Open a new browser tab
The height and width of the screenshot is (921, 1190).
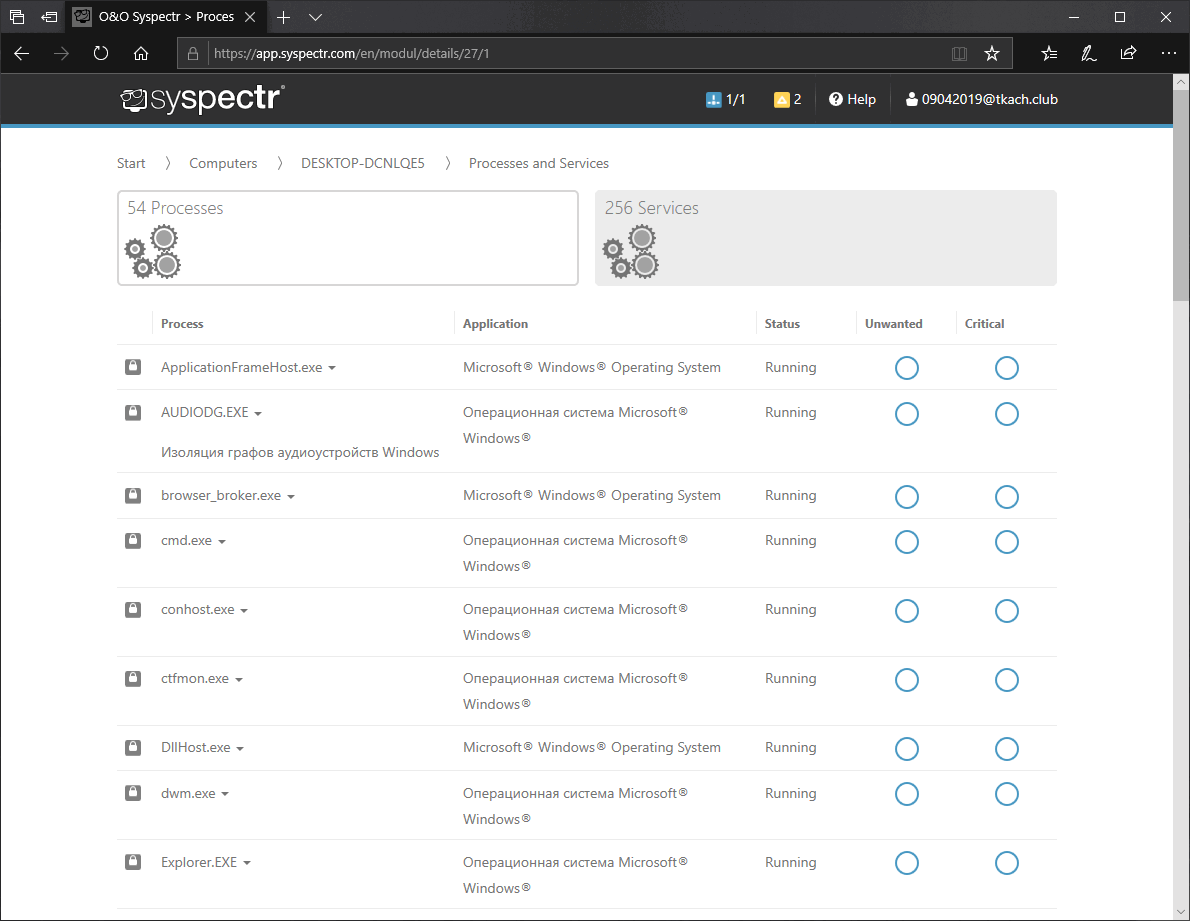point(283,17)
